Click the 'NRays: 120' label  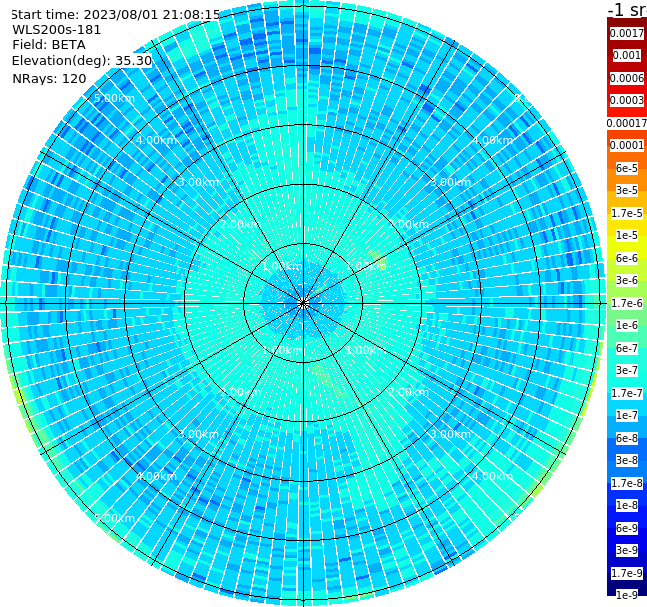[x=49, y=78]
